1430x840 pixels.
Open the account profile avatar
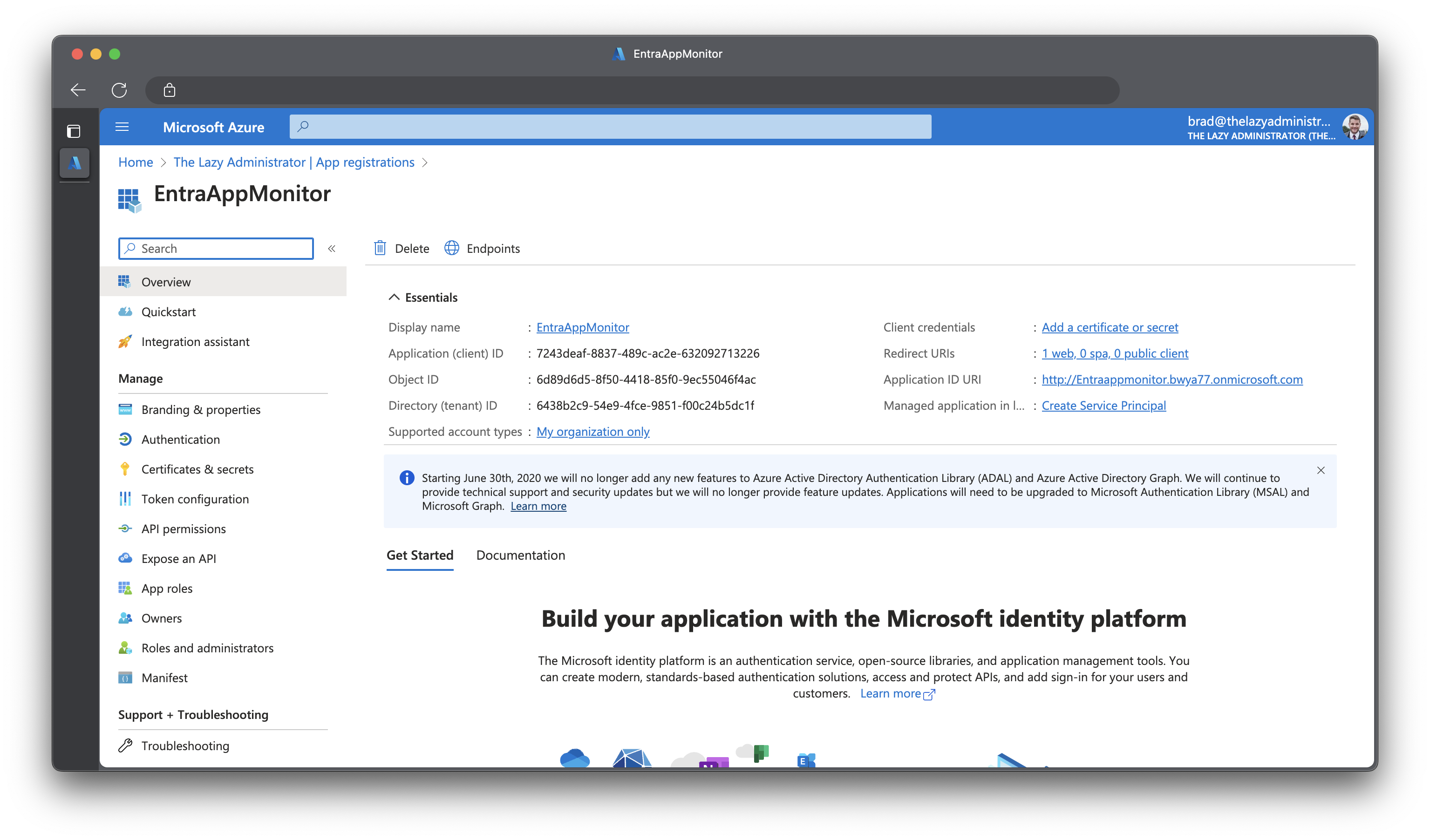pyautogui.click(x=1355, y=127)
